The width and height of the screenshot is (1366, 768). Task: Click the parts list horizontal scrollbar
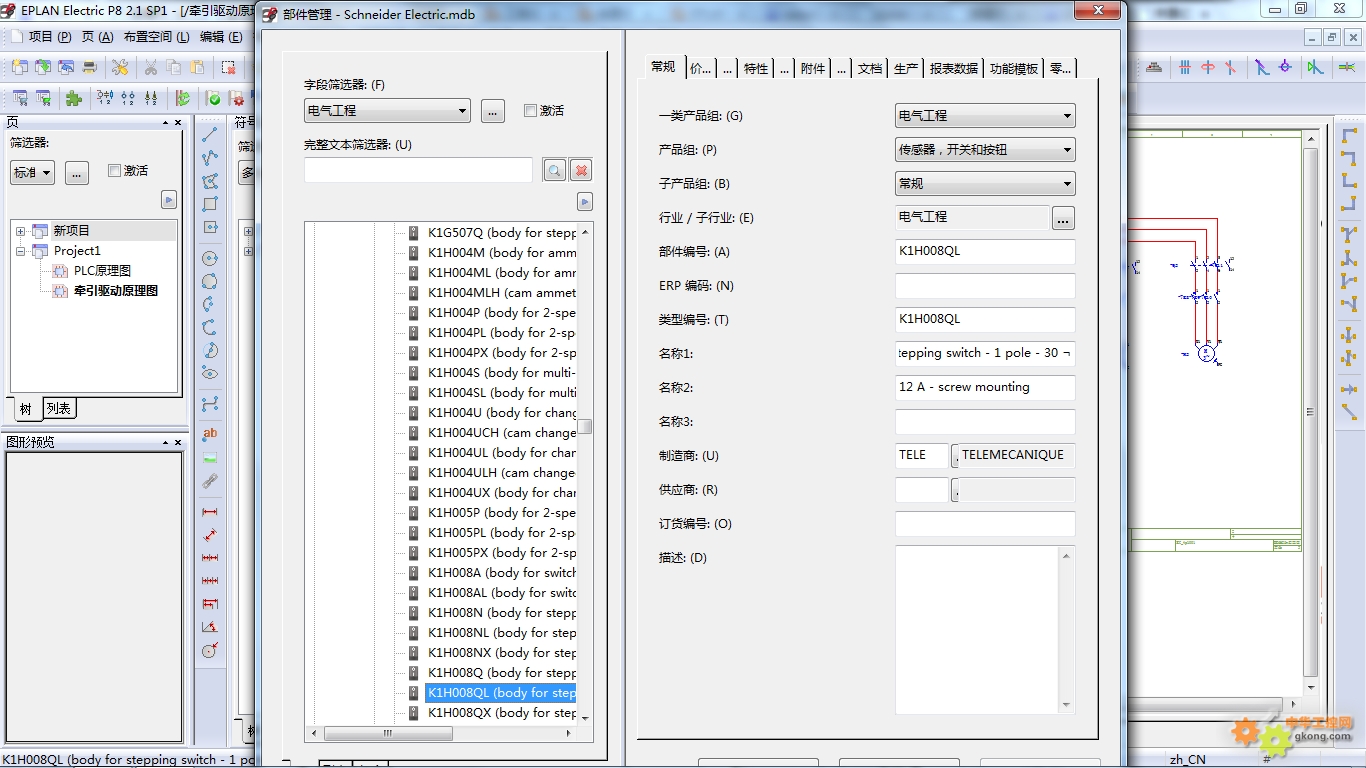[442, 733]
